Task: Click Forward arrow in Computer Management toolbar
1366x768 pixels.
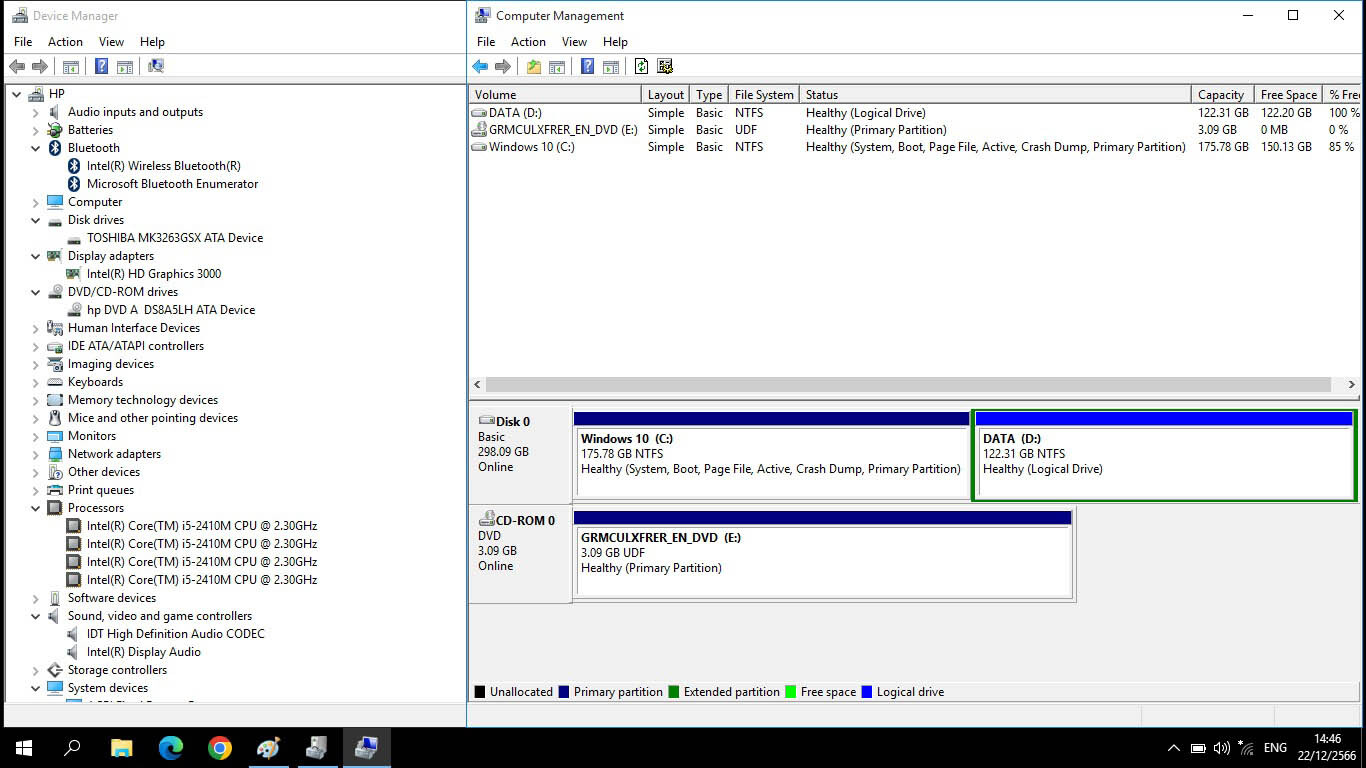Action: click(503, 67)
